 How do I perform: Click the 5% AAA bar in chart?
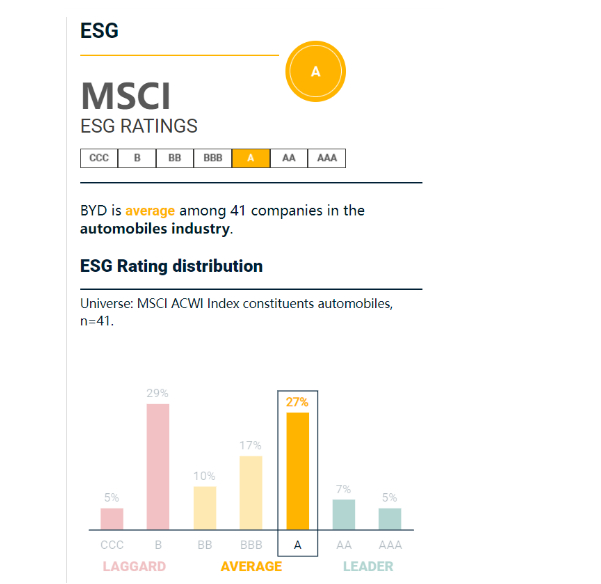pyautogui.click(x=390, y=519)
